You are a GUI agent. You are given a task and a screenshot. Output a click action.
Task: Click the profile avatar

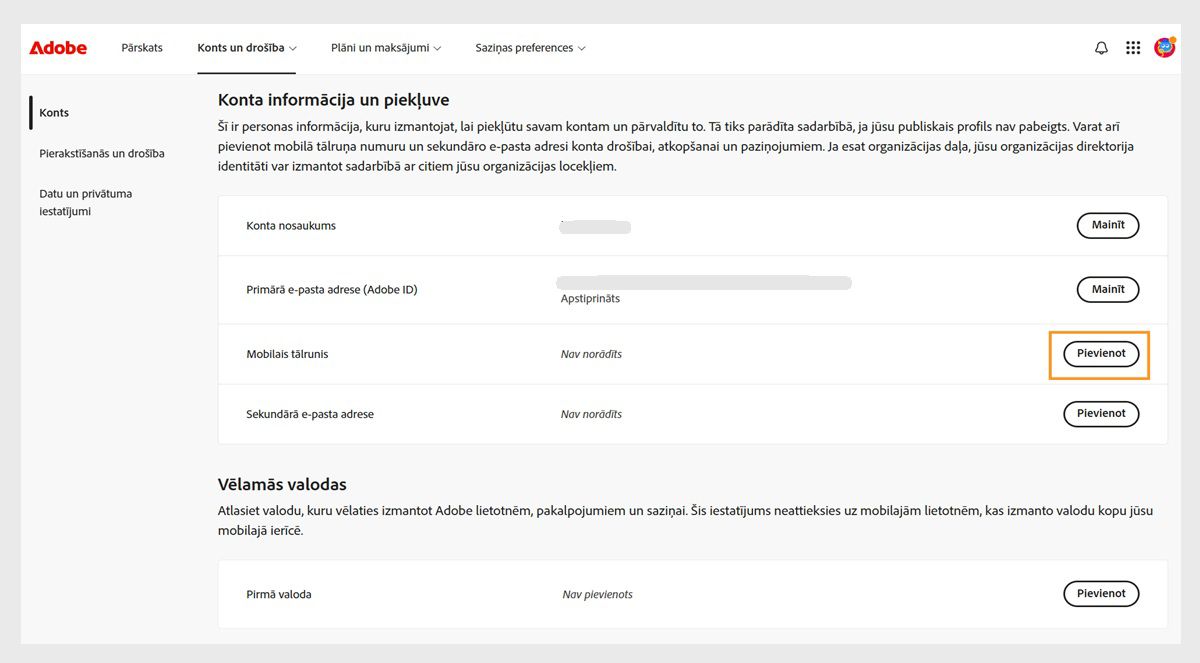[1164, 47]
